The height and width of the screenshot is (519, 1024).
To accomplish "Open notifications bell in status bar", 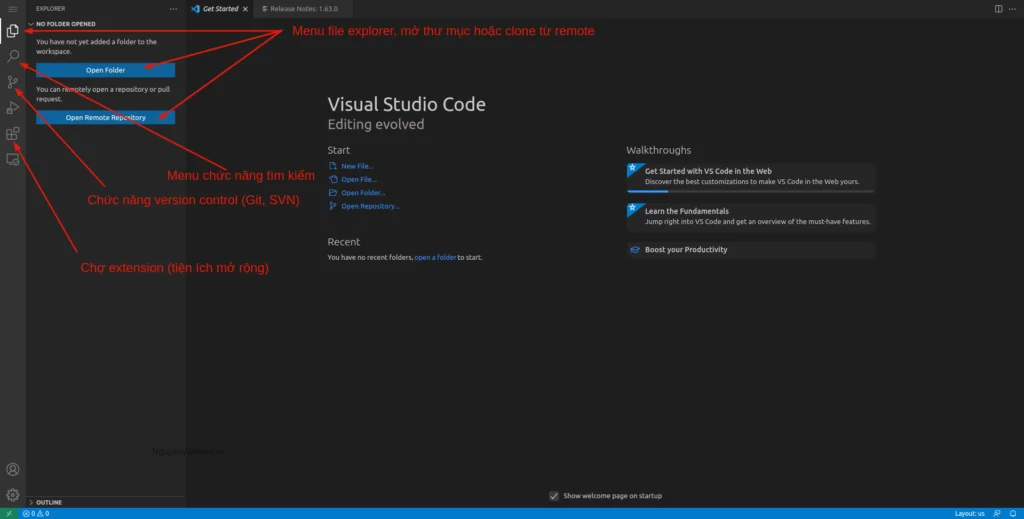I will pos(1013,514).
